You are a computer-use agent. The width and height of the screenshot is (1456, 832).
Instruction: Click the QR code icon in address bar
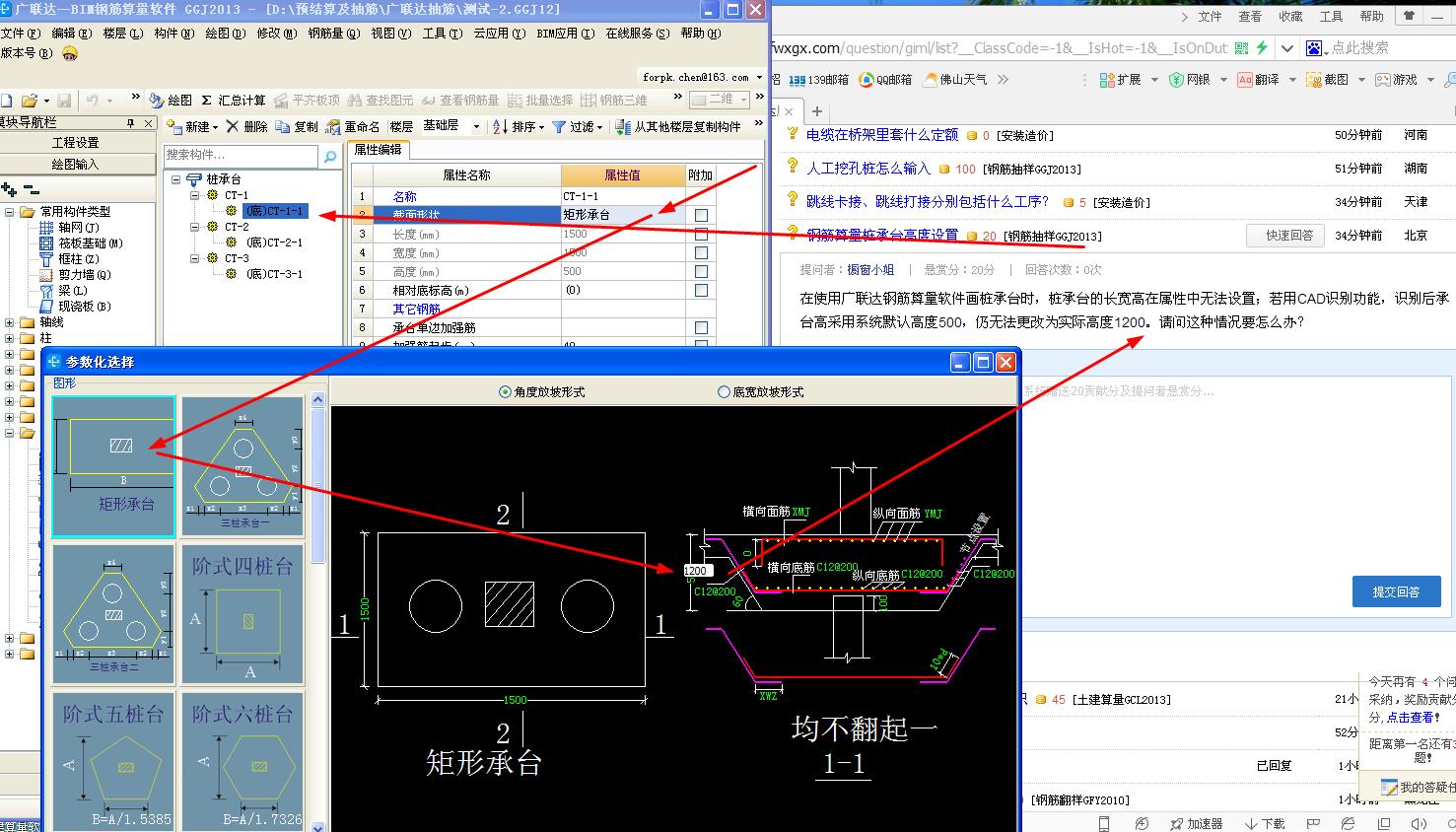coord(1242,47)
